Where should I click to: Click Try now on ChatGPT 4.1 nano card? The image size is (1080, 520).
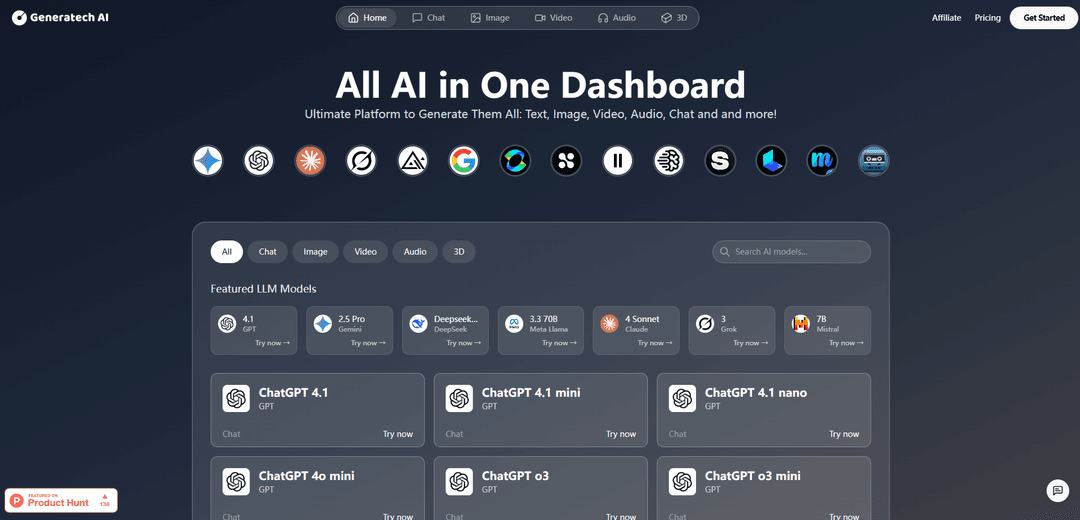tap(844, 434)
